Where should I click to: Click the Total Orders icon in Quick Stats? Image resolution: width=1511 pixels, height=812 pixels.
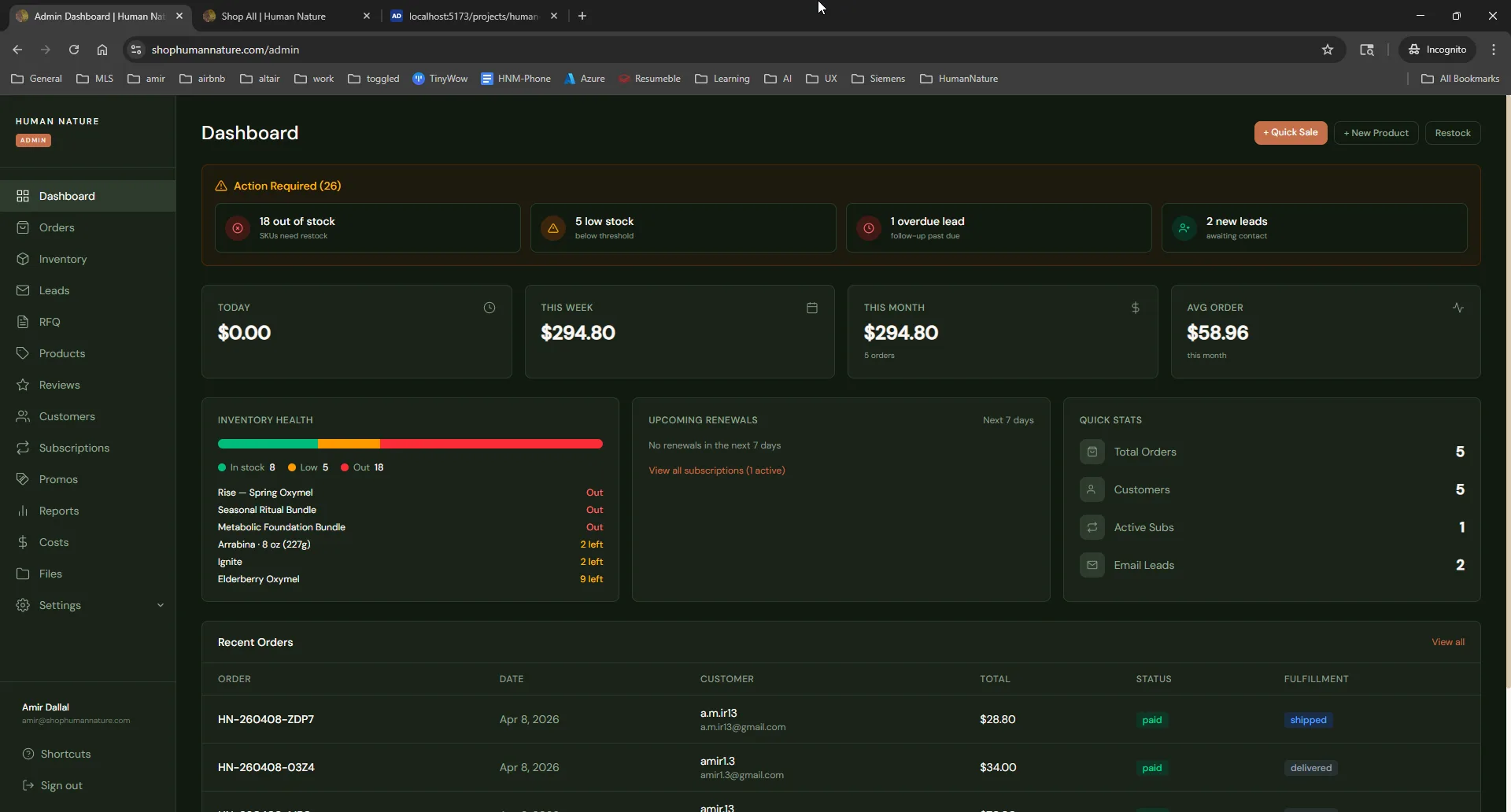click(x=1092, y=452)
